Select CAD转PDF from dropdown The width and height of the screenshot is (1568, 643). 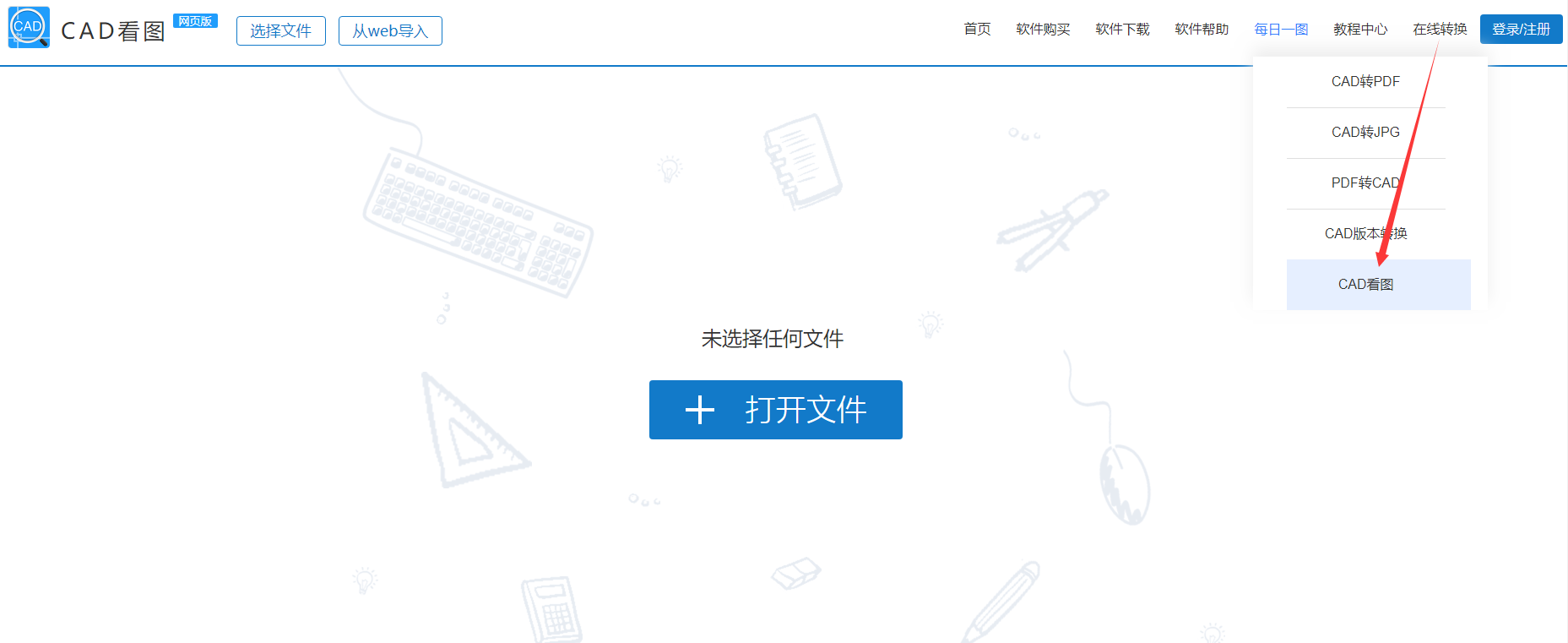[x=1365, y=82]
